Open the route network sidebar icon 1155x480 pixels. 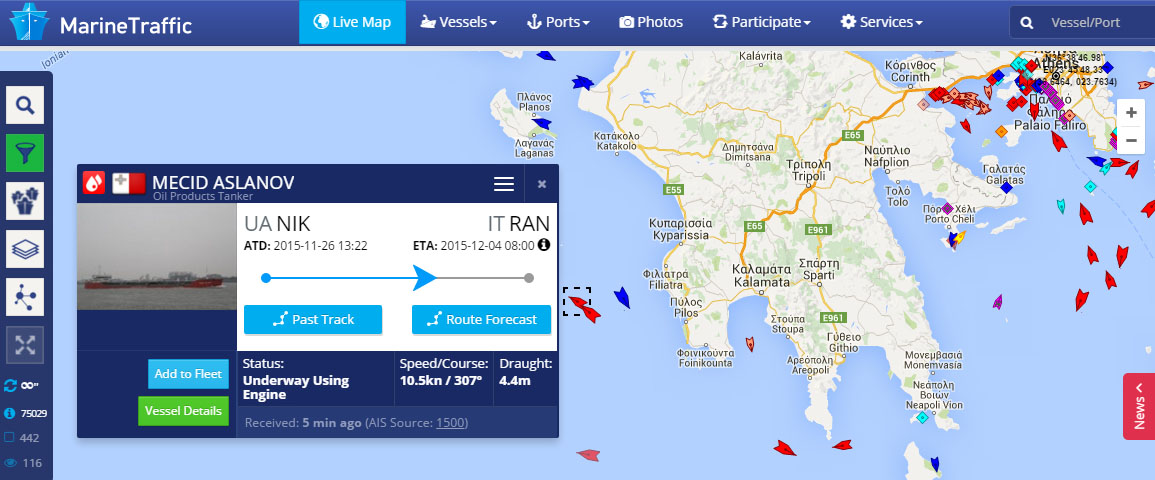click(25, 297)
